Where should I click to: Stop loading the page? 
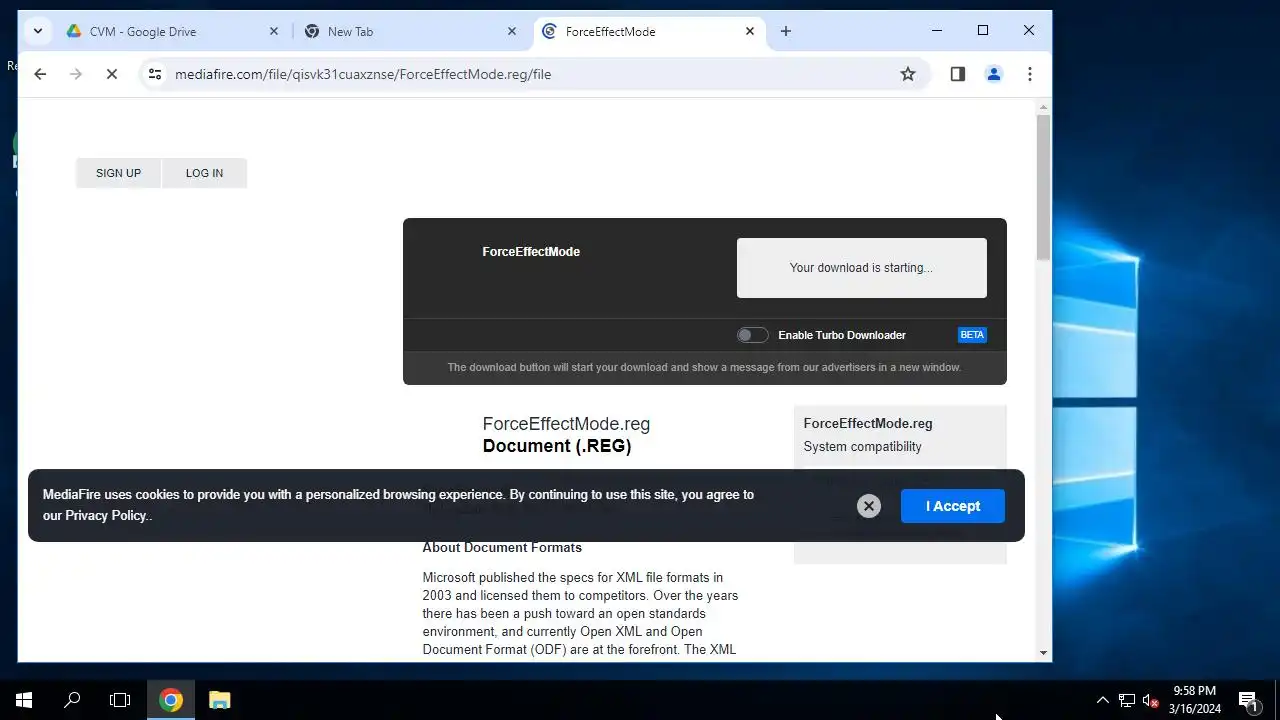[x=112, y=74]
